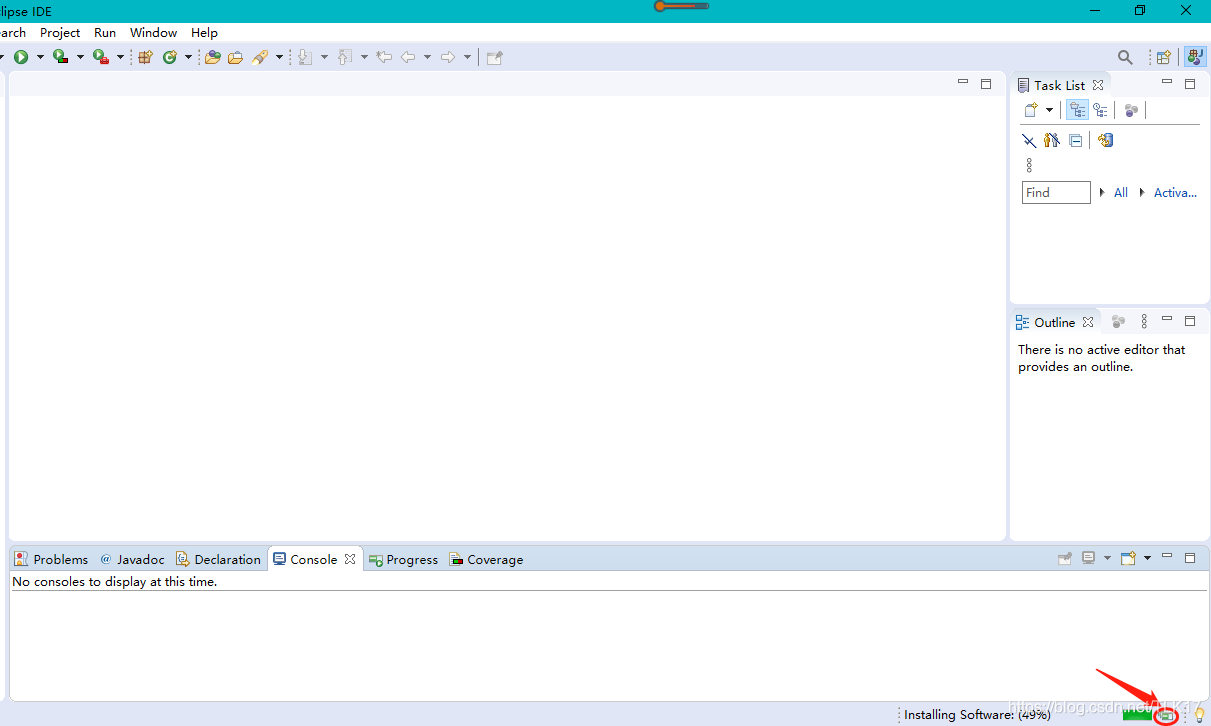Open the Task List view menu dots
Screen dimensions: 1211x726
pyautogui.click(x=1029, y=165)
